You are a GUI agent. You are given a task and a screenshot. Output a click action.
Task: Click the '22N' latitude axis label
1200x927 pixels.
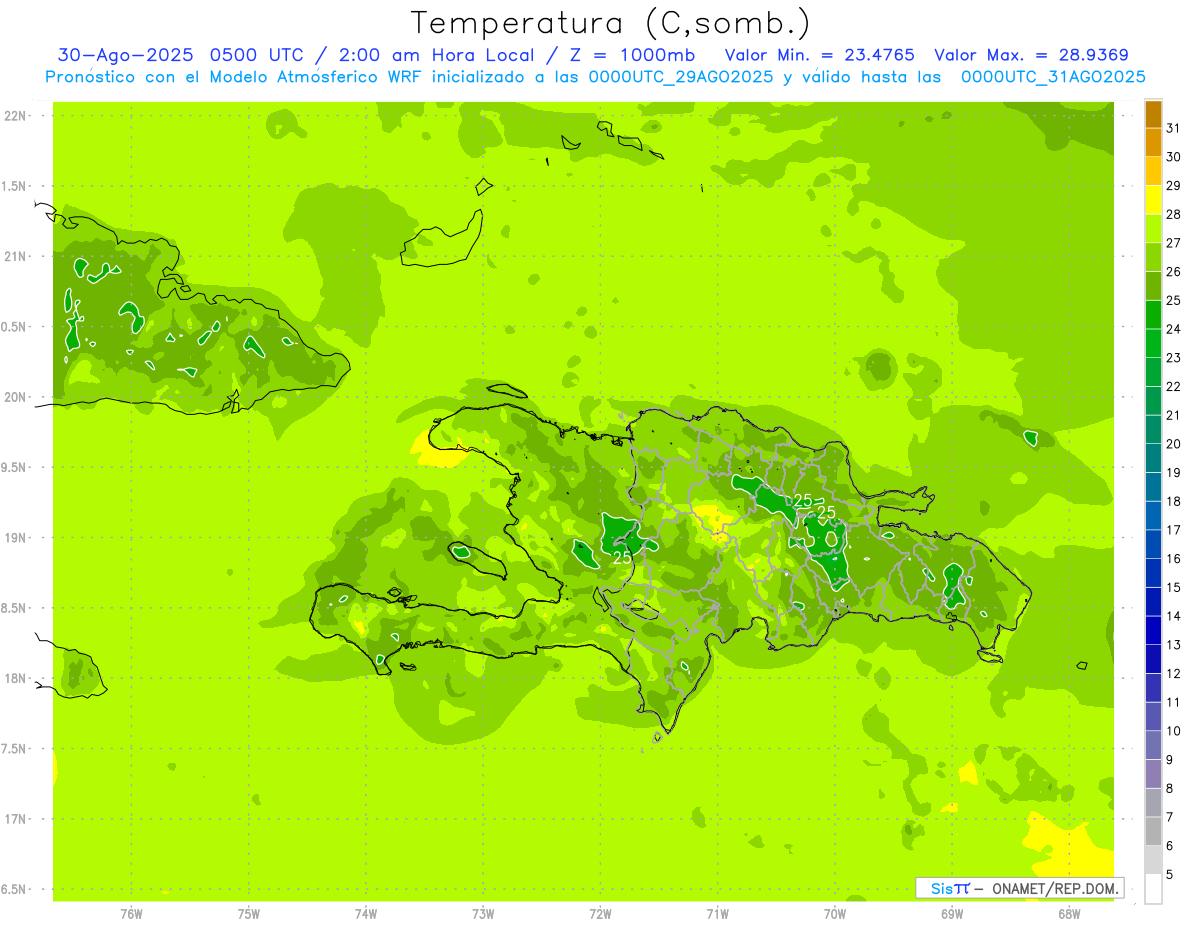pyautogui.click(x=16, y=116)
